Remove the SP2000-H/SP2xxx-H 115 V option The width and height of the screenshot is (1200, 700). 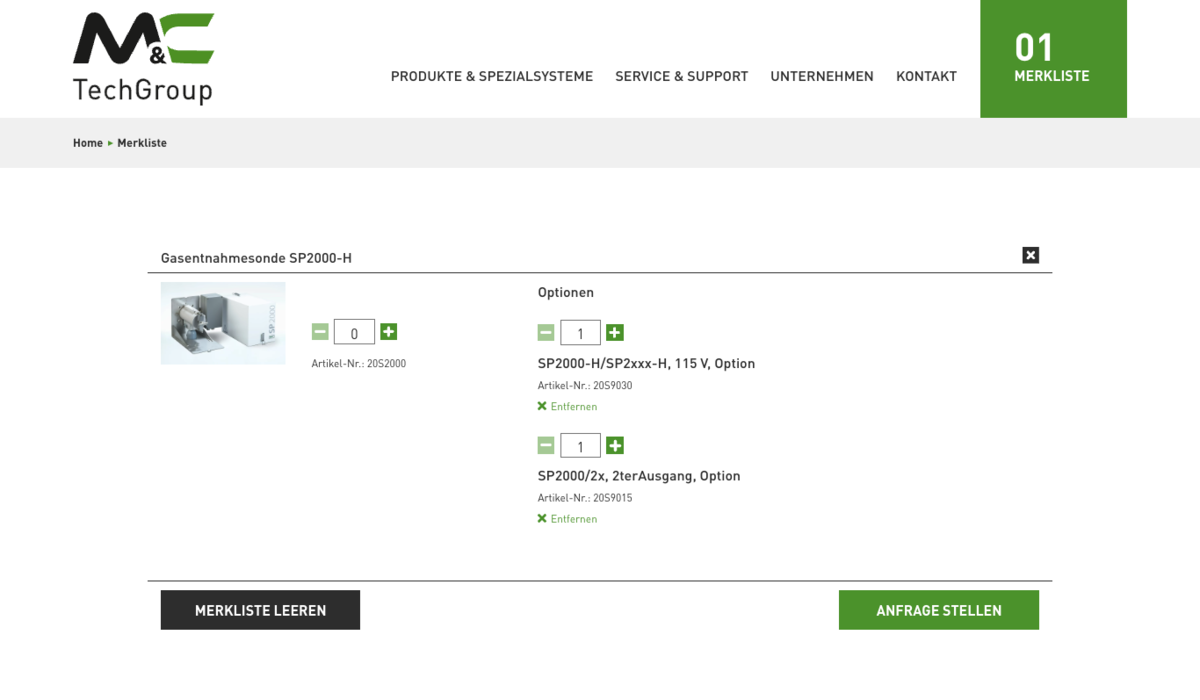click(x=567, y=407)
